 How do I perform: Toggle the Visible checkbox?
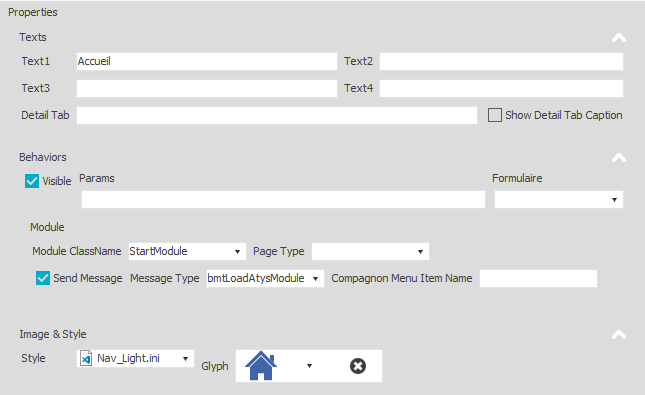(x=32, y=181)
